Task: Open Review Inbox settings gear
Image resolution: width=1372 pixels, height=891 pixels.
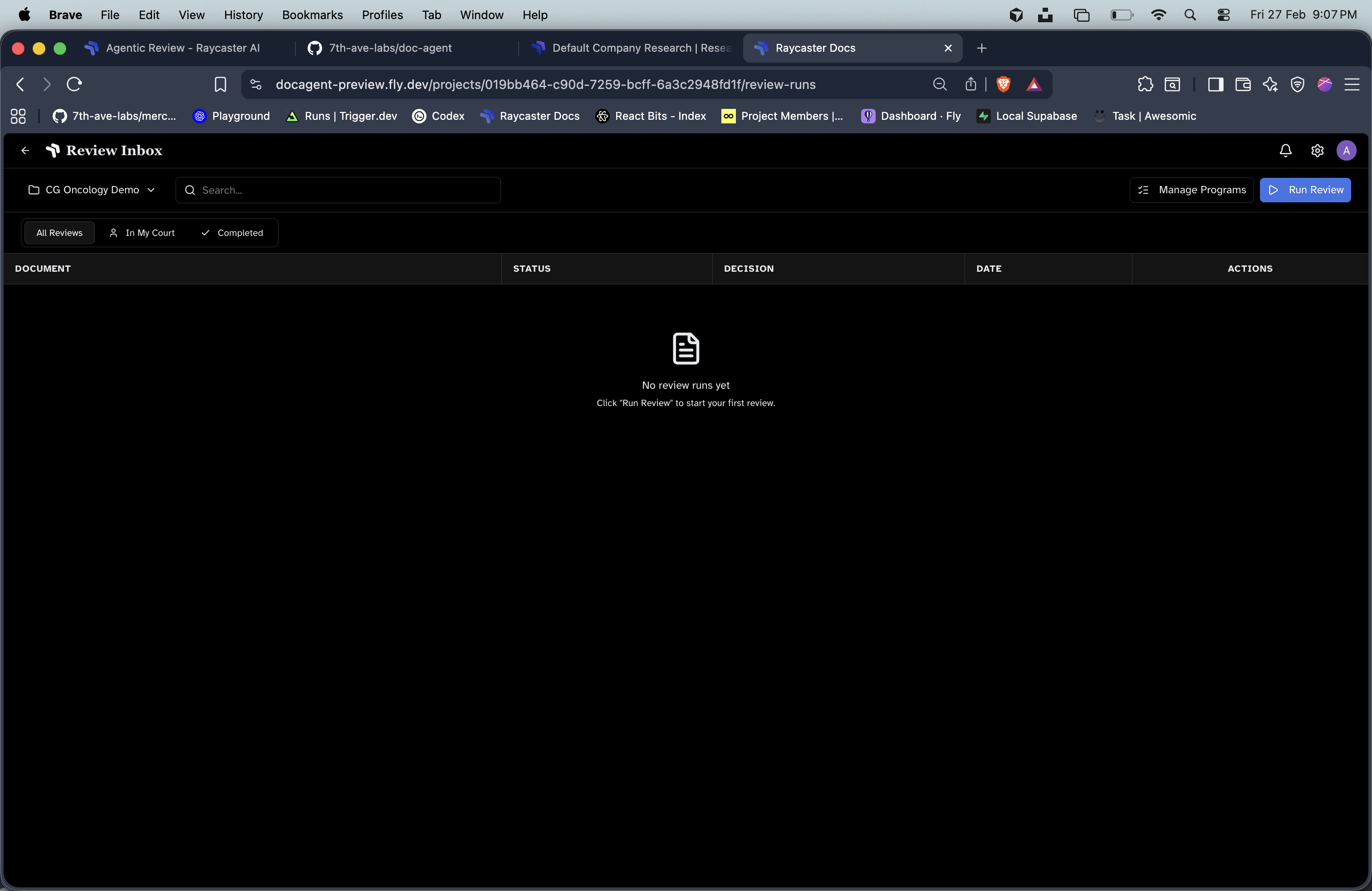Action: [x=1317, y=151]
